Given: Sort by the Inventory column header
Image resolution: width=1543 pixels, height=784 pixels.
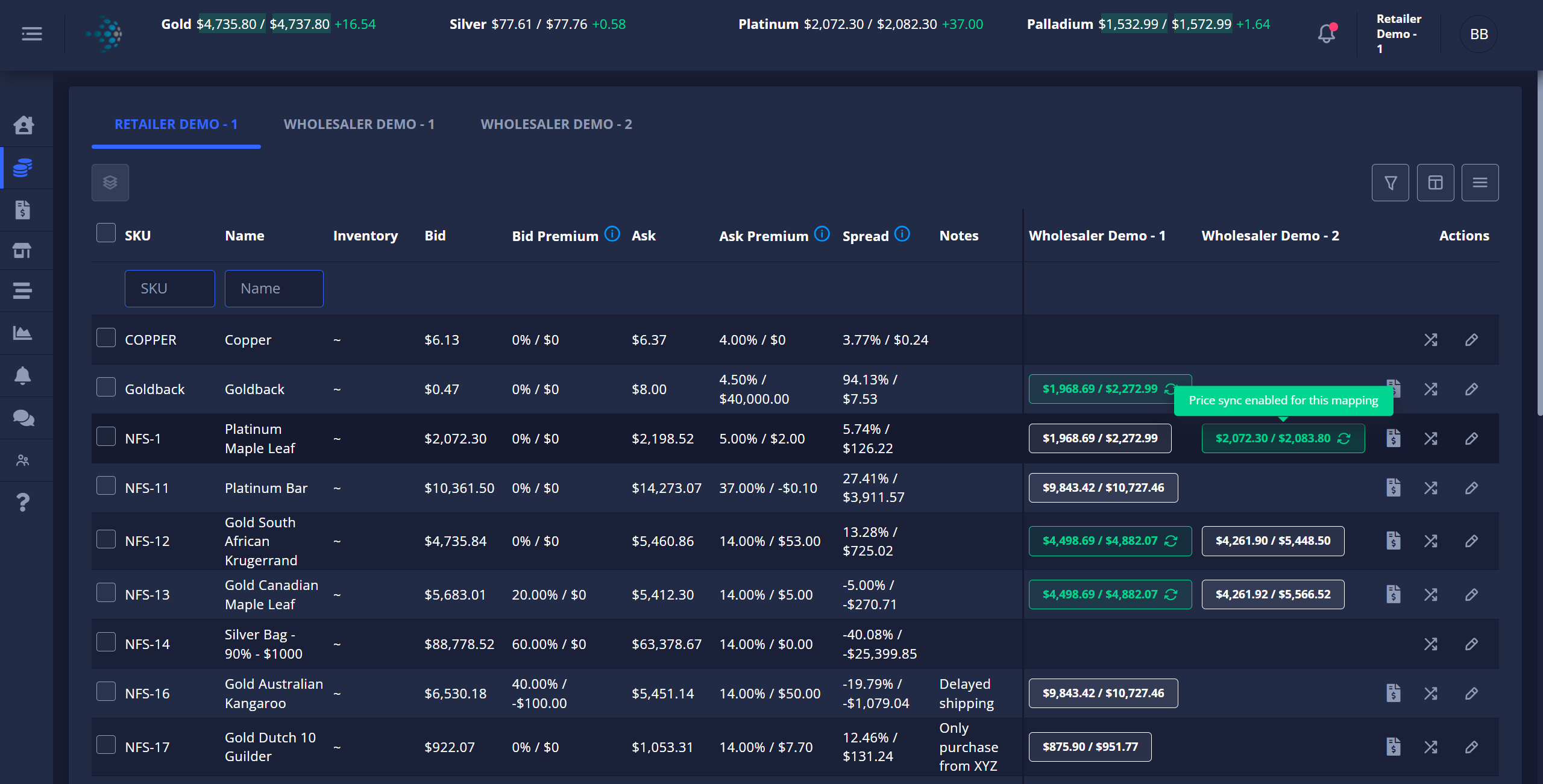Looking at the screenshot, I should [365, 236].
